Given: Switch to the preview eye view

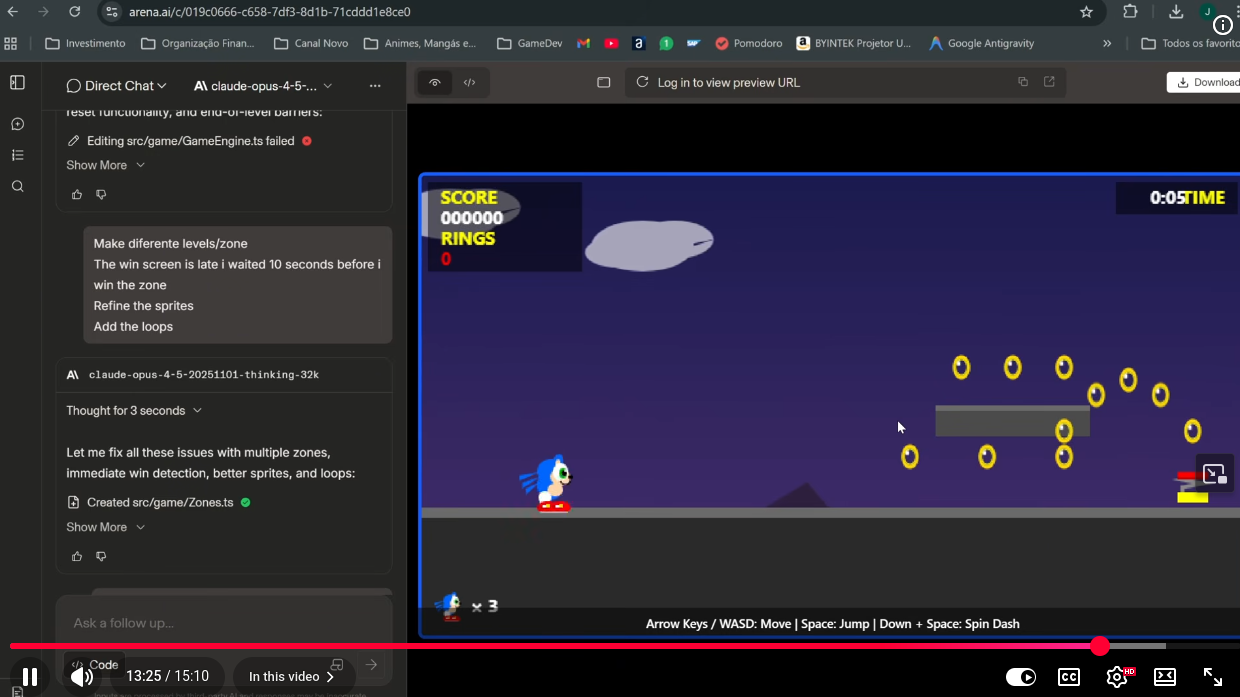Looking at the screenshot, I should click(434, 83).
